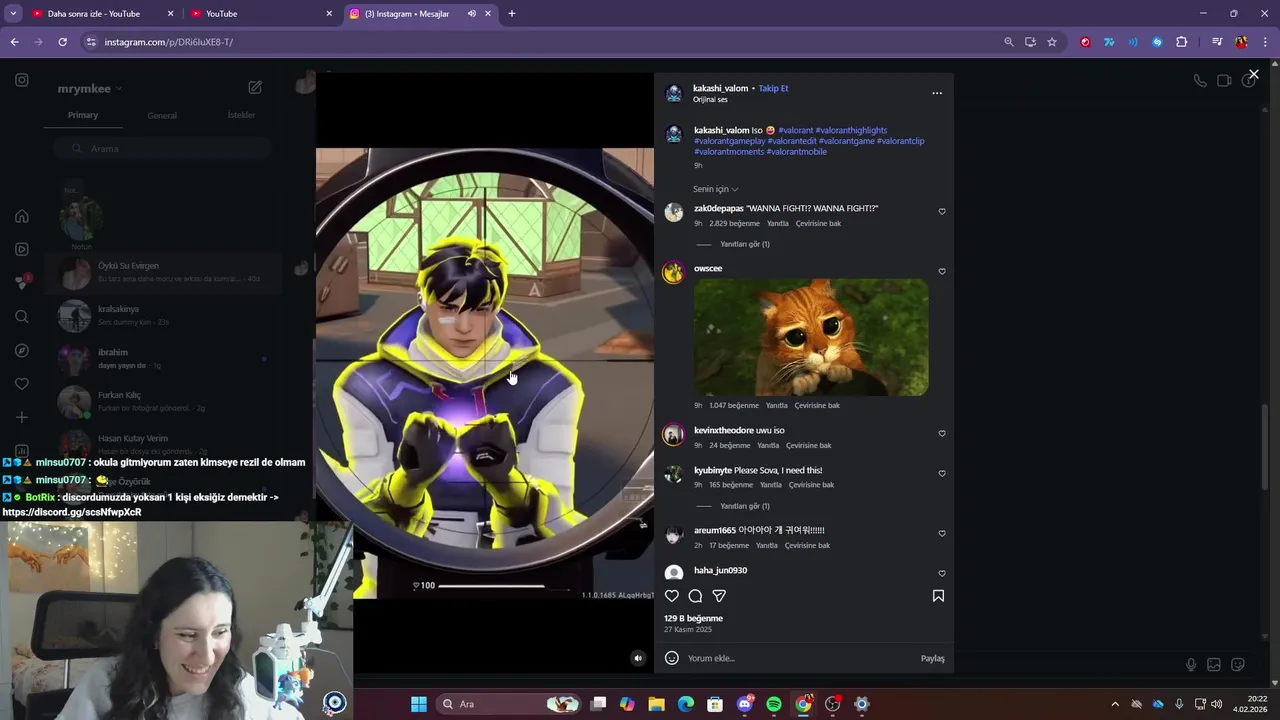
Task: Open Discord from the taskbar
Action: pos(745,704)
